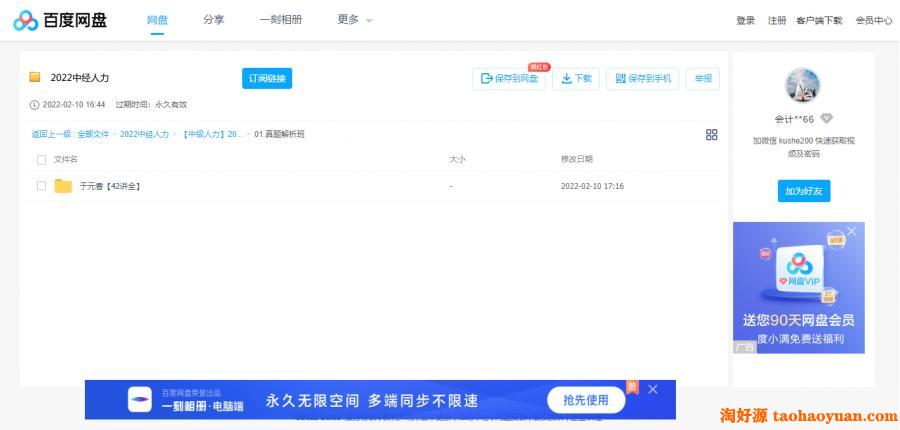The image size is (900, 430).
Task: Open the 登录 login link
Action: pos(745,20)
